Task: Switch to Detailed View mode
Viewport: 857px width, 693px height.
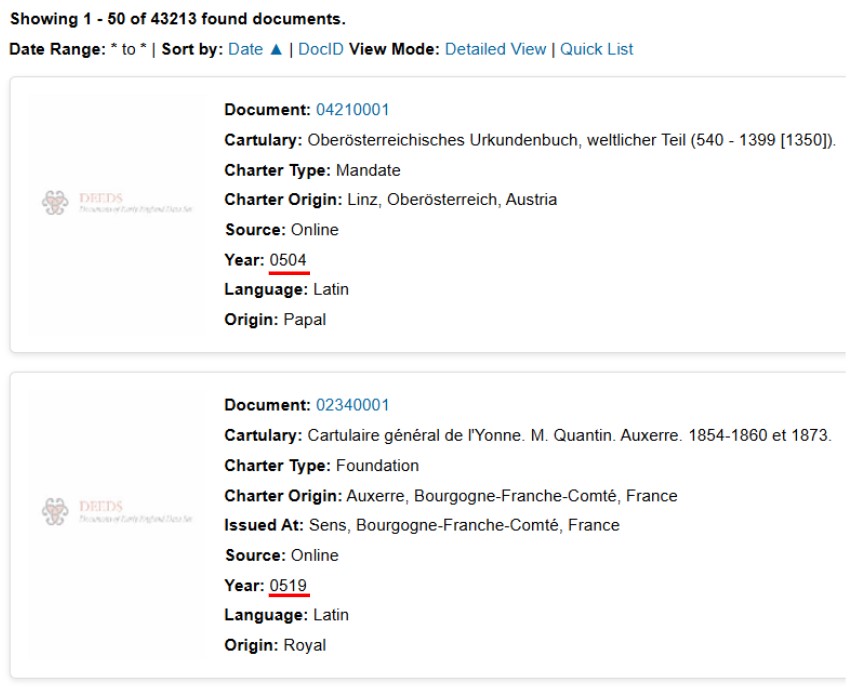Action: click(495, 49)
